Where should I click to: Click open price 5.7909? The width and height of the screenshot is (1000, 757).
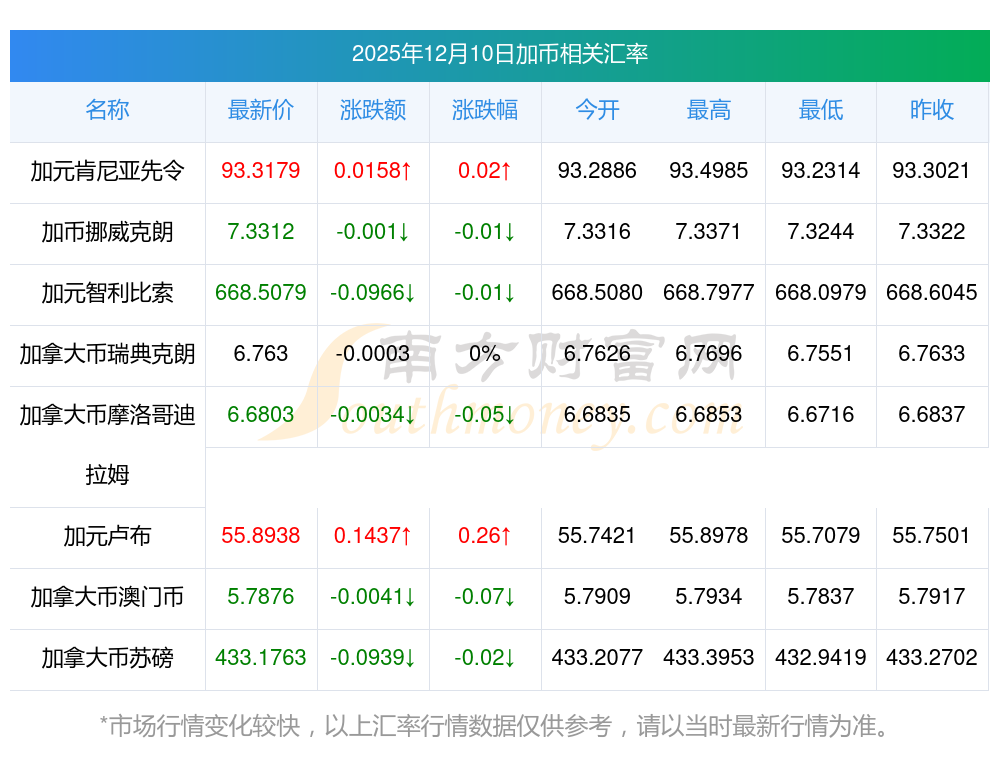597,597
